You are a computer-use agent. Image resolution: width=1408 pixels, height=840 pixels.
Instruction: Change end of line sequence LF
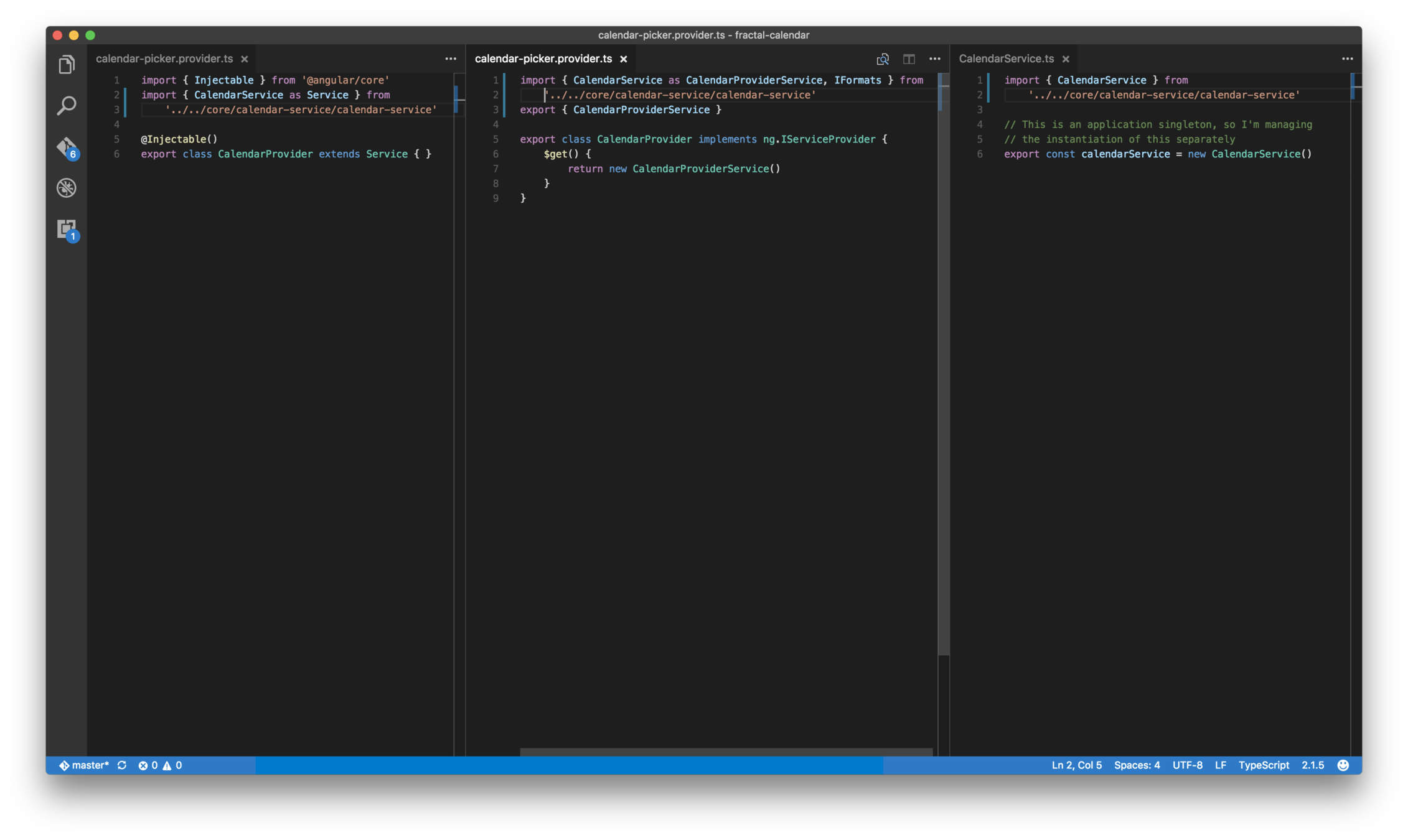coord(1221,765)
